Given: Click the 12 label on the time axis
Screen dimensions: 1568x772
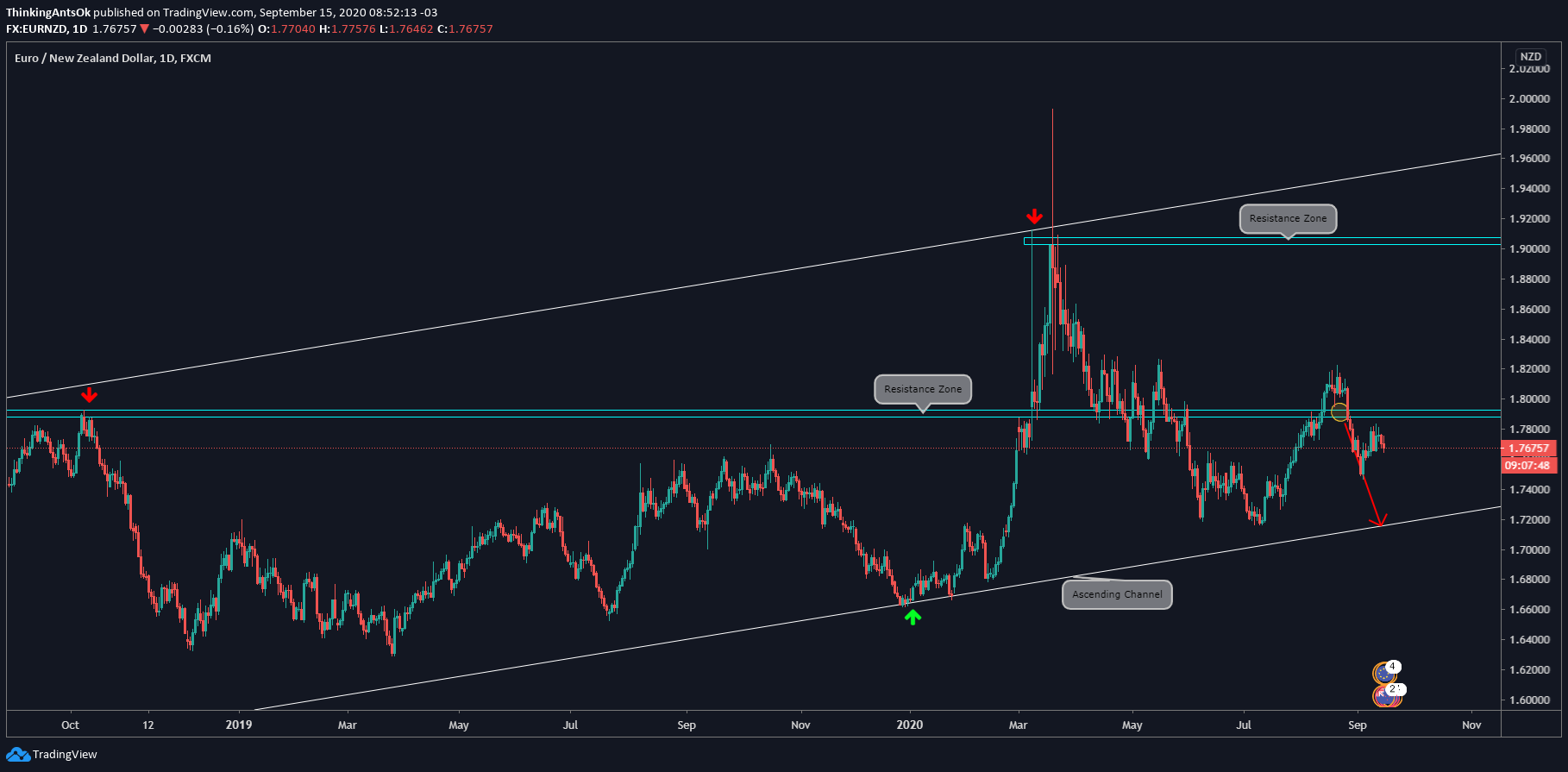Looking at the screenshot, I should click(x=148, y=725).
